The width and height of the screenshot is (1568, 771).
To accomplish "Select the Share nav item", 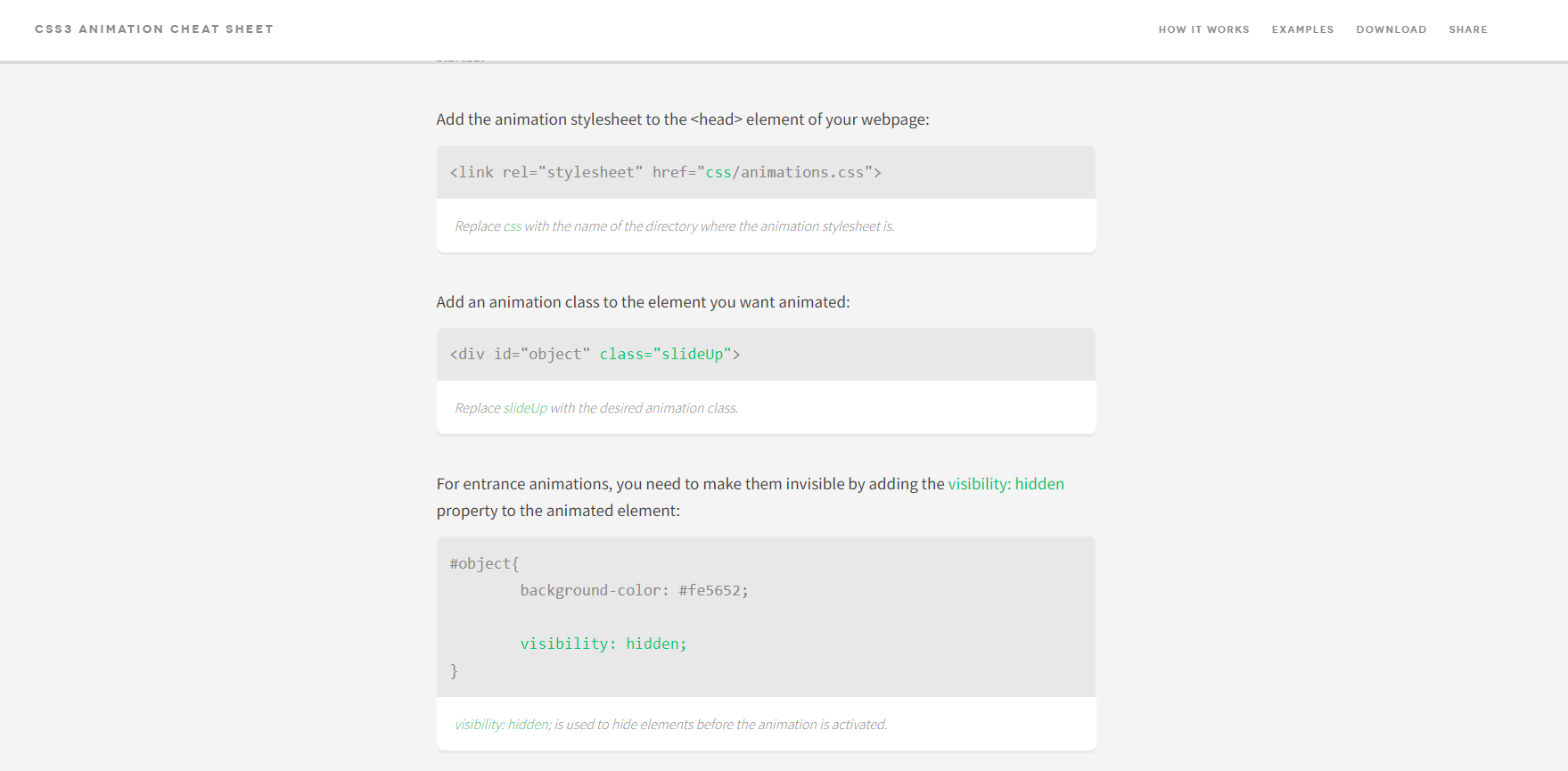I will point(1467,29).
